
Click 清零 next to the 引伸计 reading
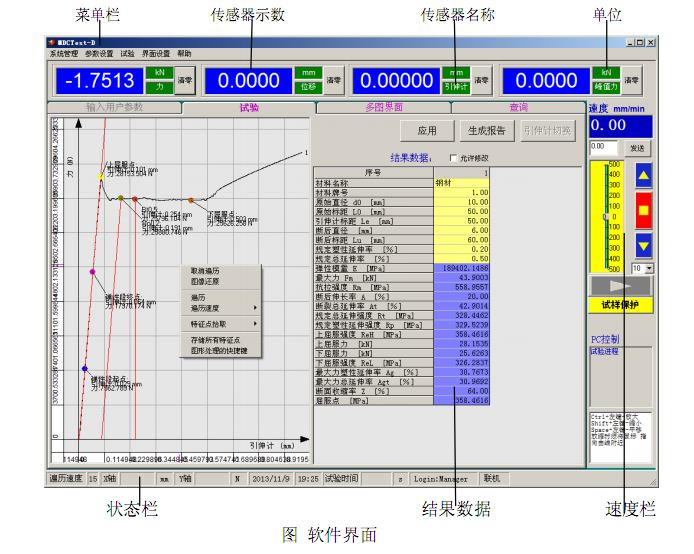coord(481,80)
